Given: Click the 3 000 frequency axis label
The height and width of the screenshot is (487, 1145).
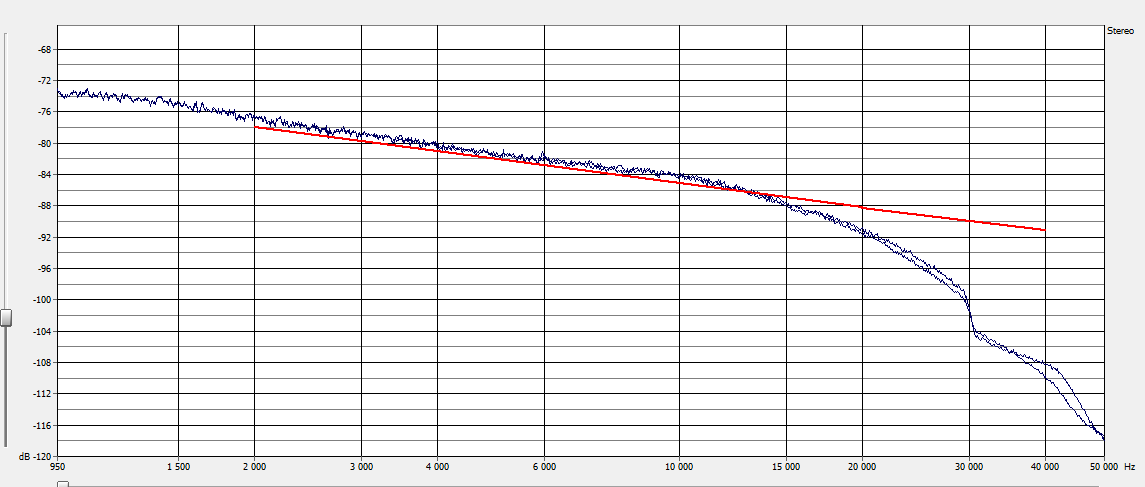Looking at the screenshot, I should (x=361, y=467).
